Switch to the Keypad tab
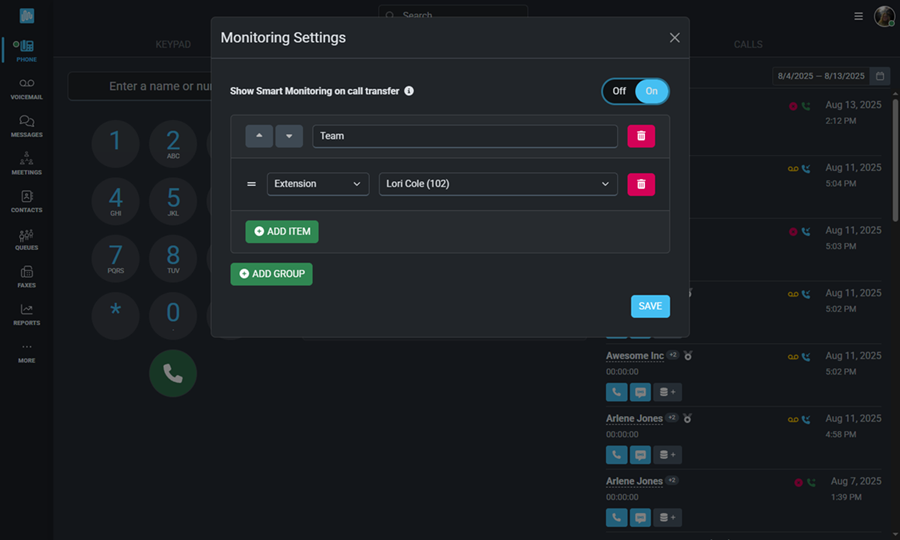Image resolution: width=900 pixels, height=540 pixels. click(x=173, y=44)
